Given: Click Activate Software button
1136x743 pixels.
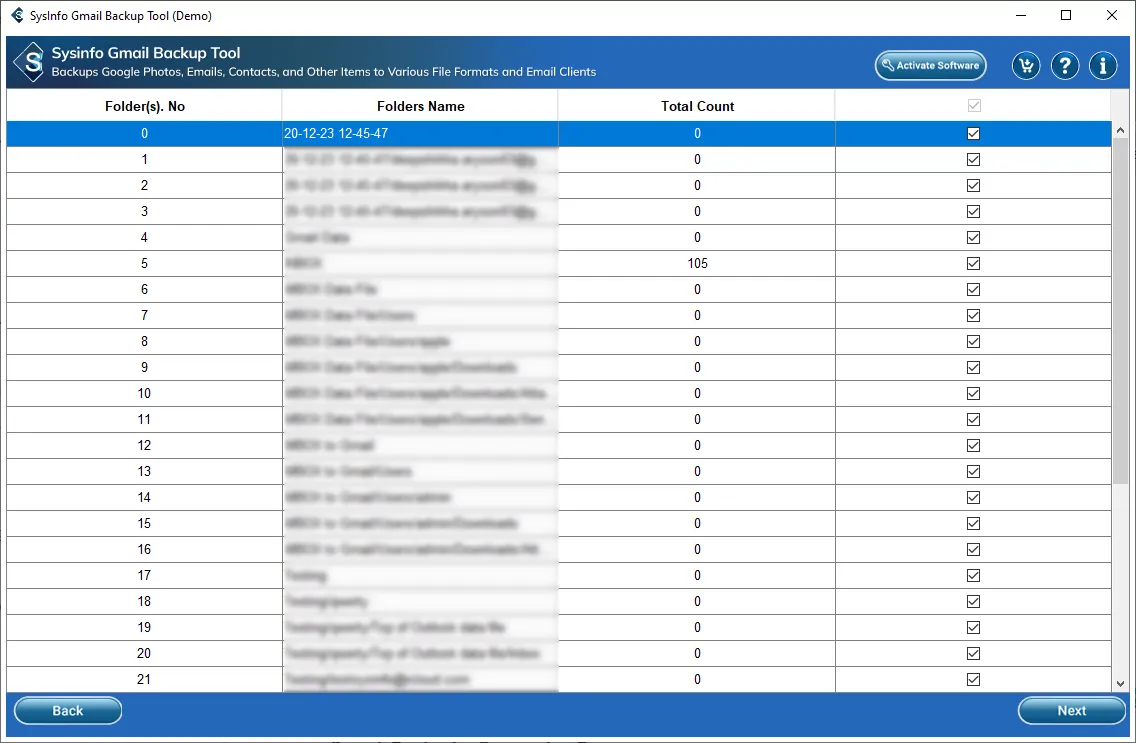Looking at the screenshot, I should coord(930,65).
